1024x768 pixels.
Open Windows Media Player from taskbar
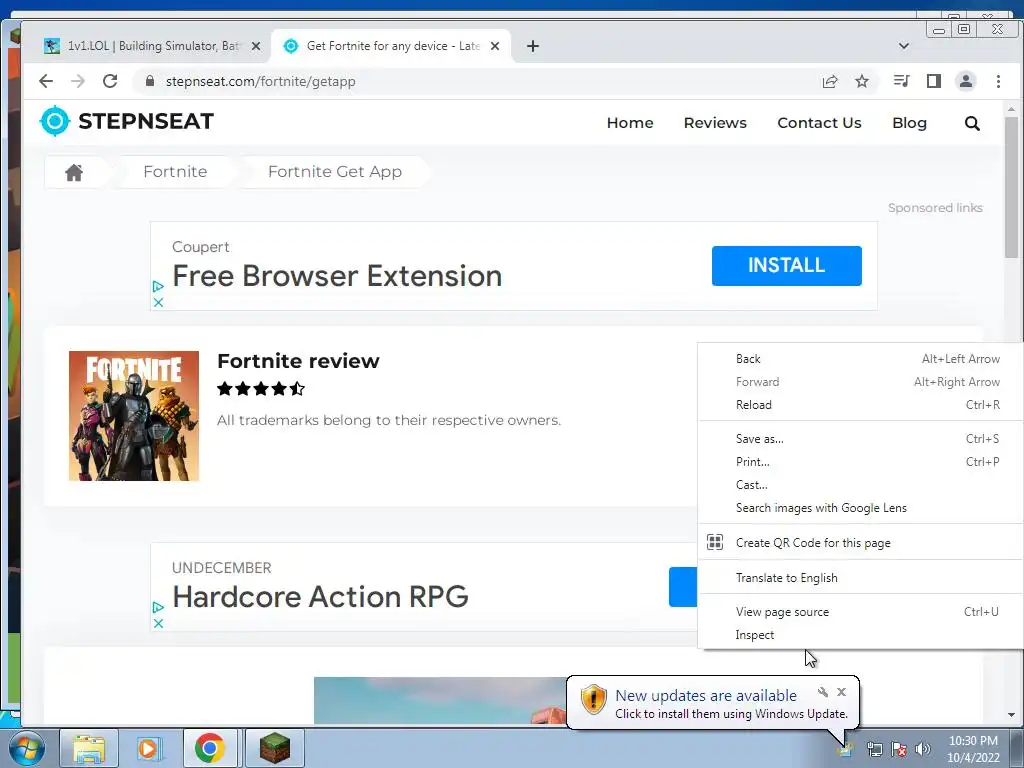click(148, 748)
